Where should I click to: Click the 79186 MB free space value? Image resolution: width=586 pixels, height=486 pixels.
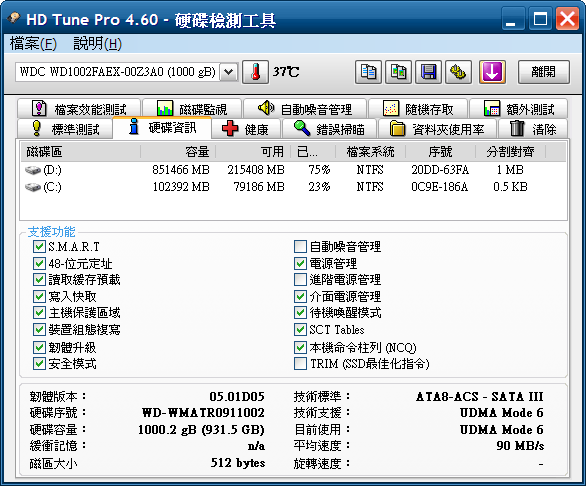pos(259,187)
